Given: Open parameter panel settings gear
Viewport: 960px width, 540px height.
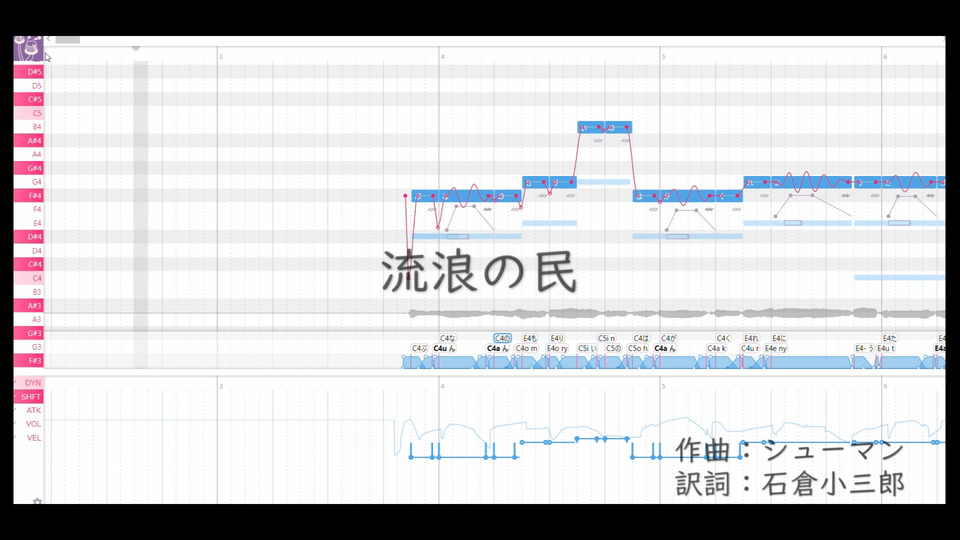Looking at the screenshot, I should (37, 501).
